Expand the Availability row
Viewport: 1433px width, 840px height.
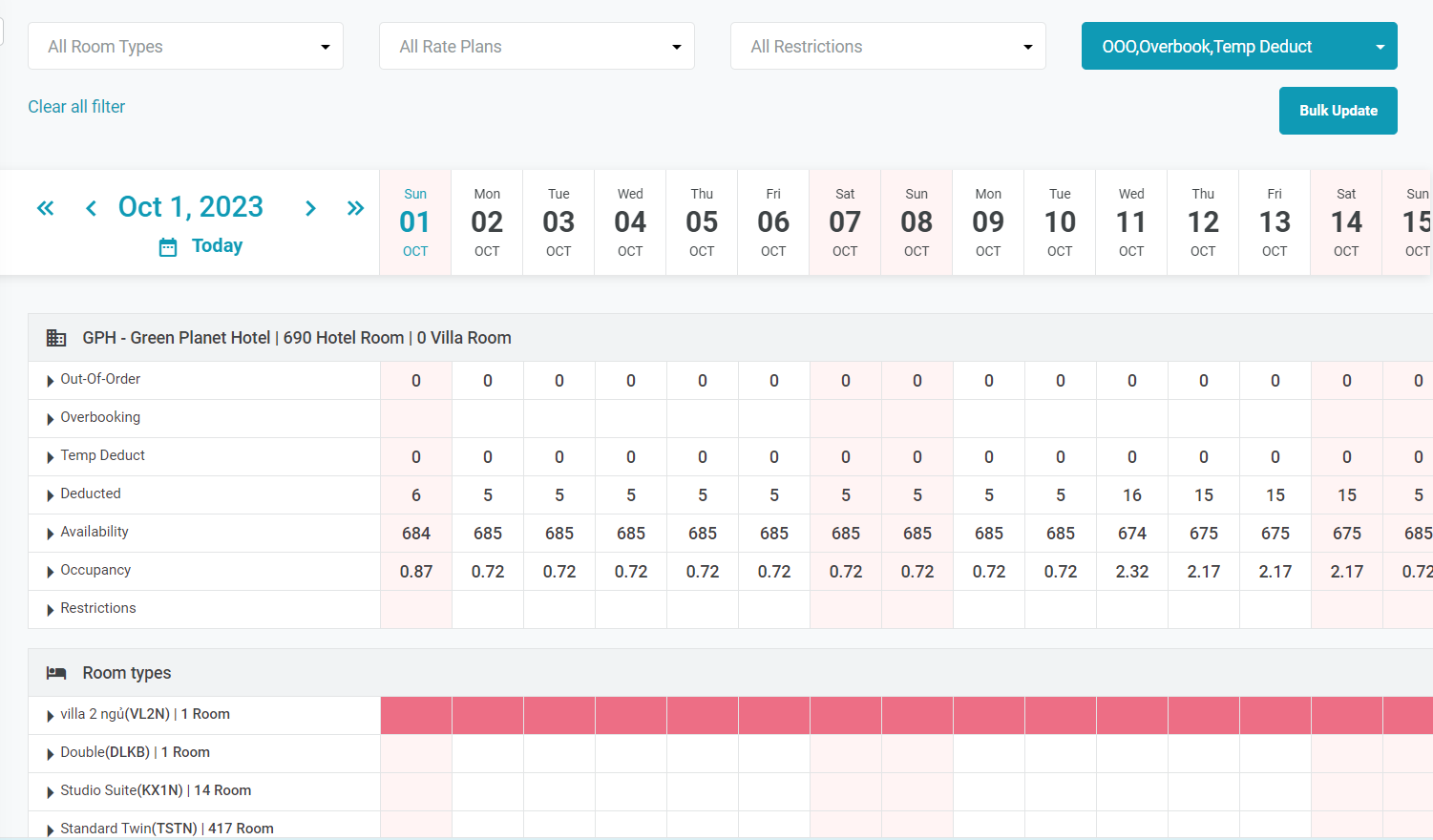51,534
